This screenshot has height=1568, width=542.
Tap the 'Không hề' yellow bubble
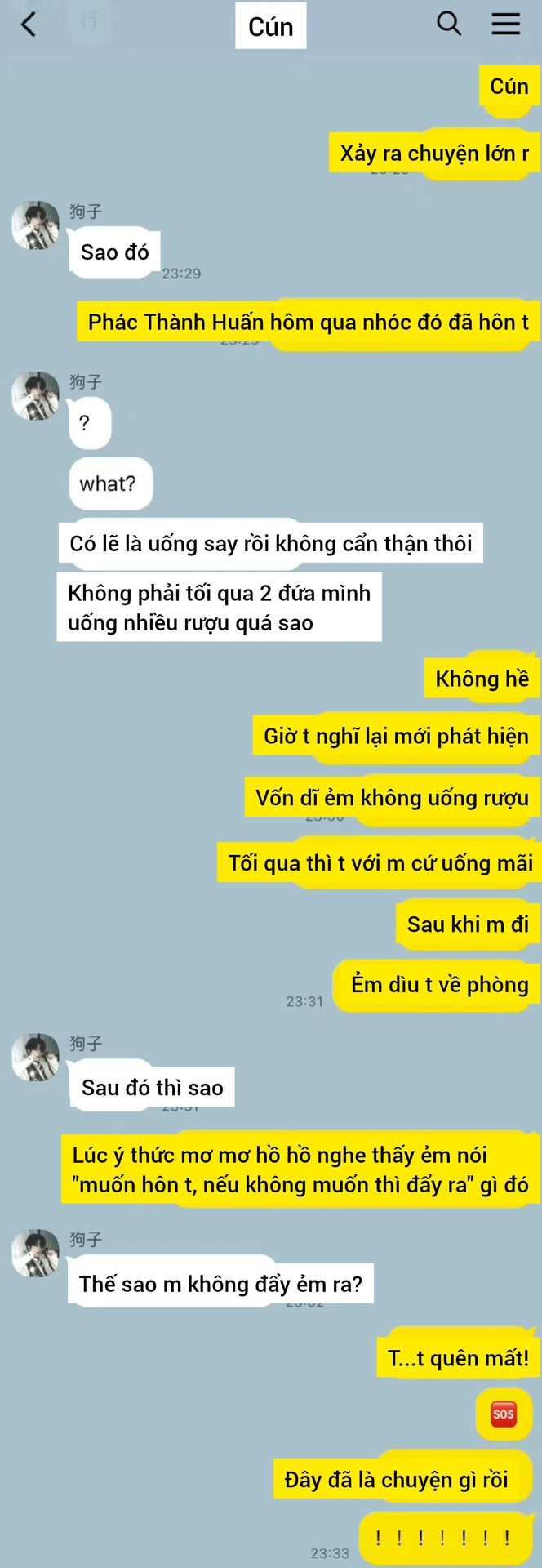click(x=482, y=679)
